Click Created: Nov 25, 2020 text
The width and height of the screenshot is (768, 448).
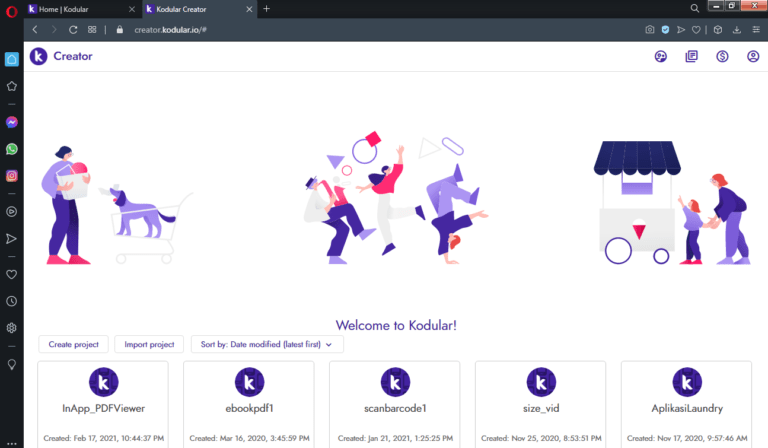tap(541, 438)
